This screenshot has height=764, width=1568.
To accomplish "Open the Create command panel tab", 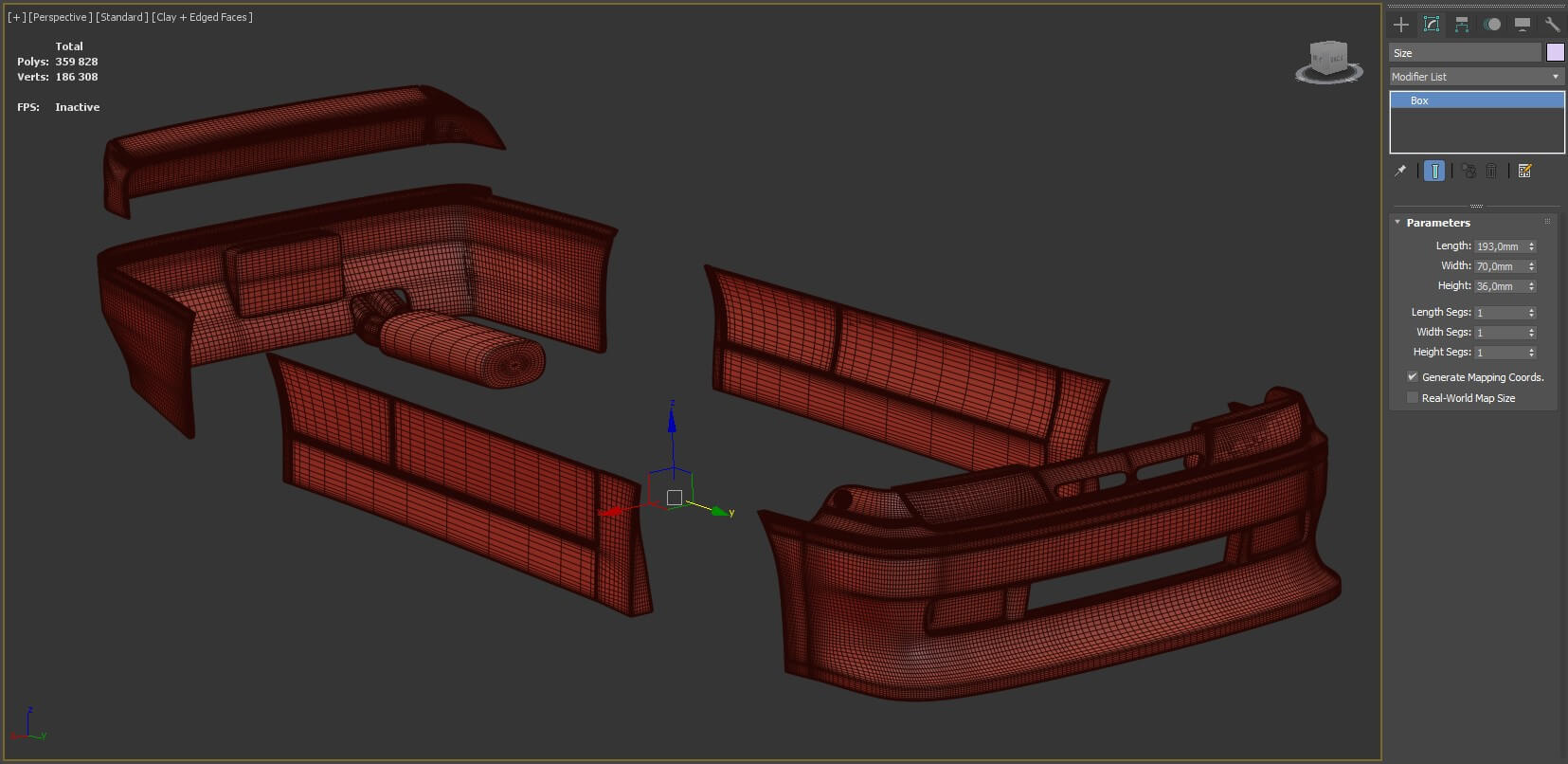I will point(1401,25).
